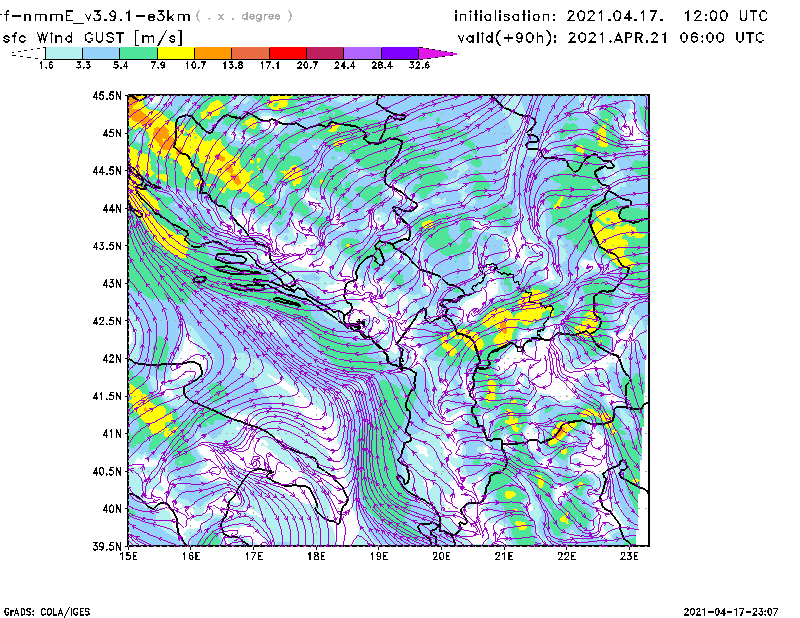
Task: Click the magenta arrow tip of the legend
Action: [x=437, y=53]
